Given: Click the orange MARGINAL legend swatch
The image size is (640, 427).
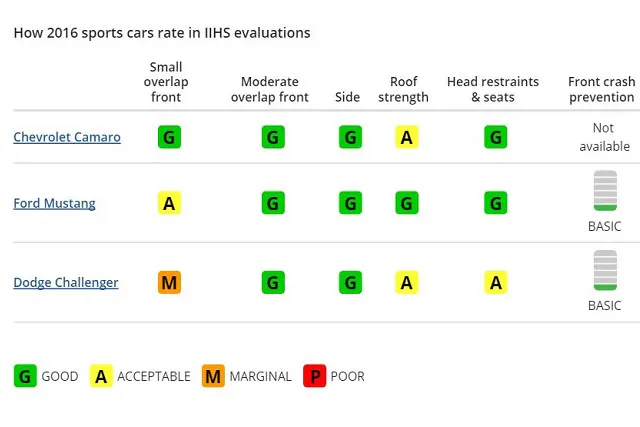Looking at the screenshot, I should point(213,376).
